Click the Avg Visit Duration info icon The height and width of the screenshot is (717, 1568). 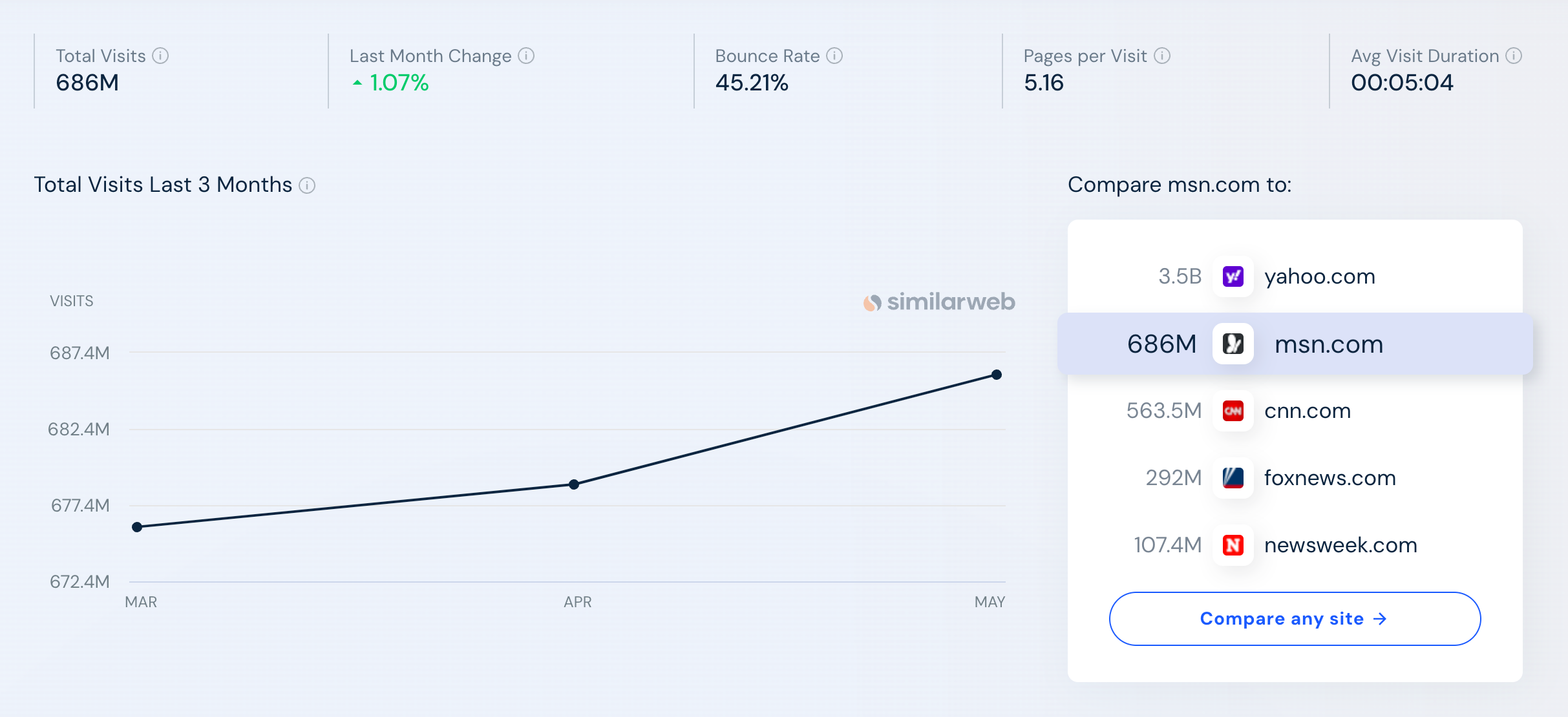click(x=1514, y=56)
